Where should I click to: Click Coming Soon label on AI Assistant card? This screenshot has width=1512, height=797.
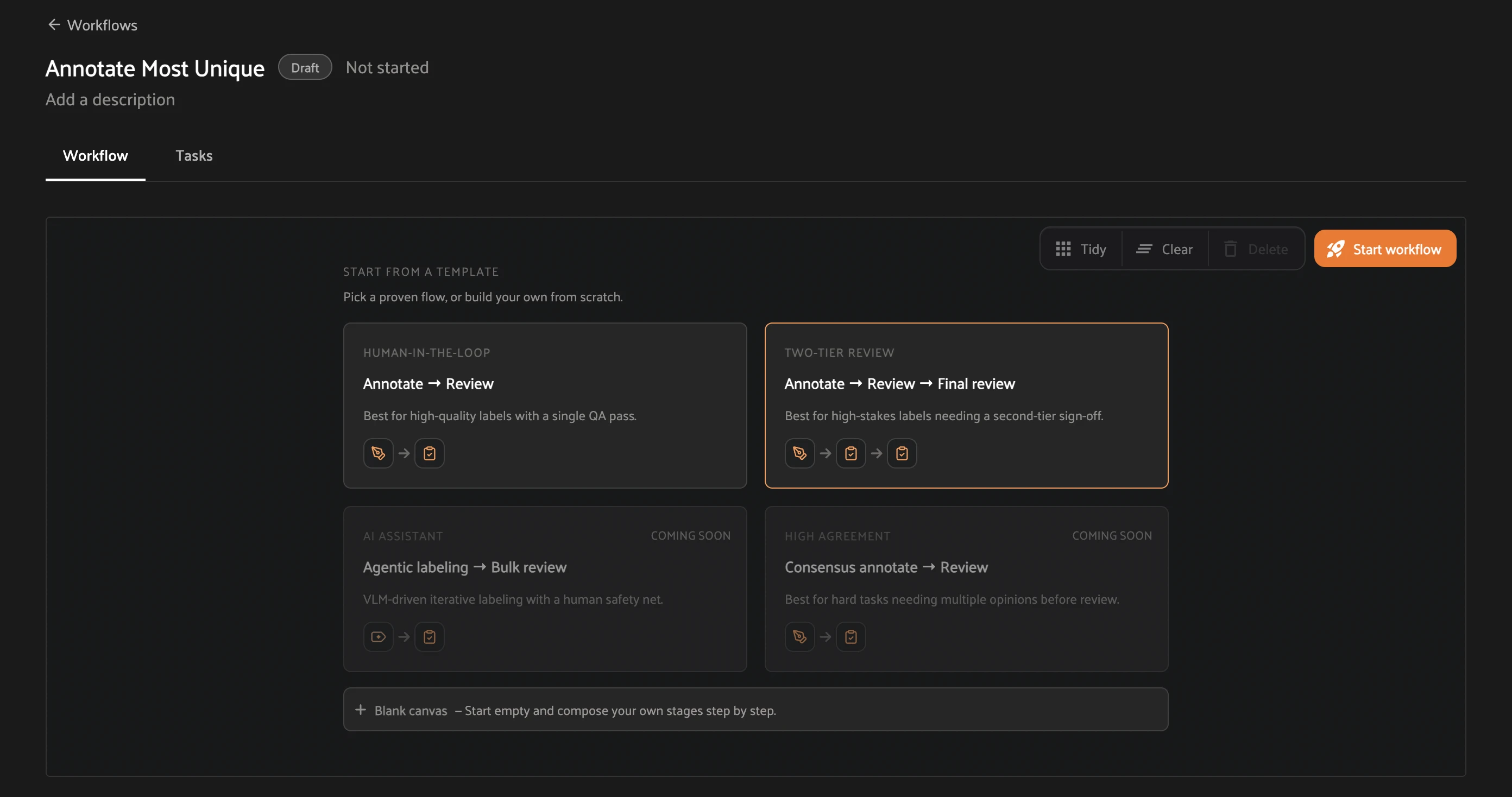pyautogui.click(x=690, y=536)
